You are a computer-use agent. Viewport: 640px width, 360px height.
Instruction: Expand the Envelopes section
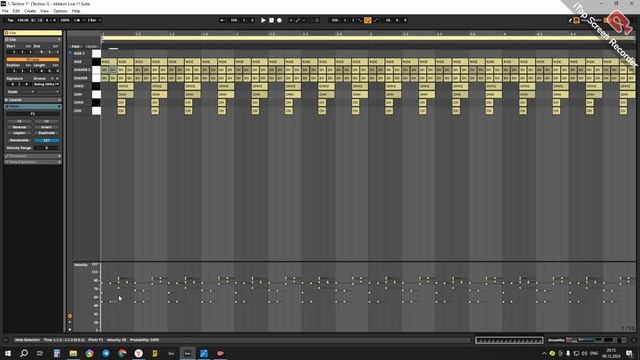point(33,156)
